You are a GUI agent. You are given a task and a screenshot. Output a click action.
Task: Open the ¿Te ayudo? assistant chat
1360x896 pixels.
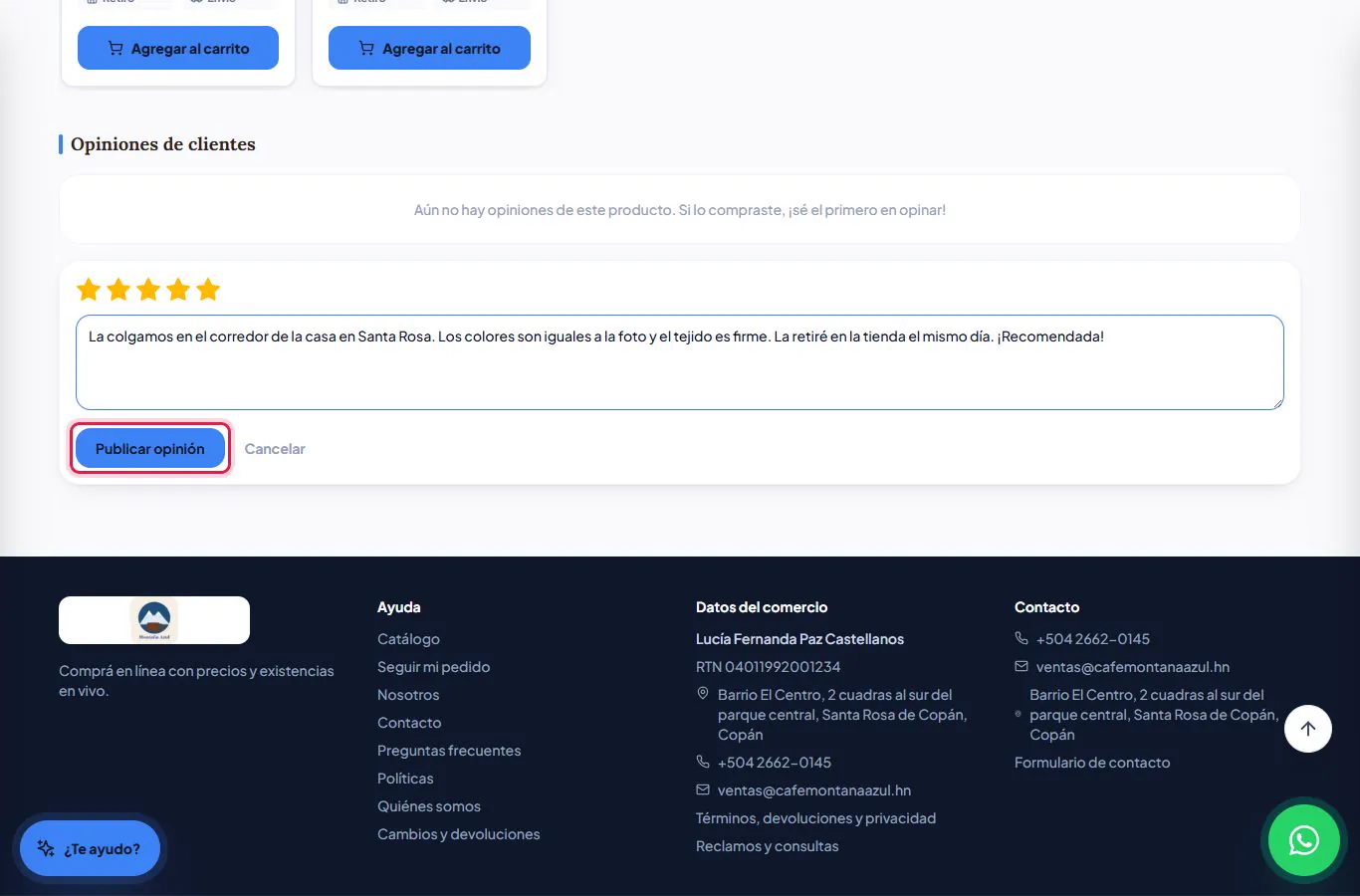pyautogui.click(x=90, y=848)
